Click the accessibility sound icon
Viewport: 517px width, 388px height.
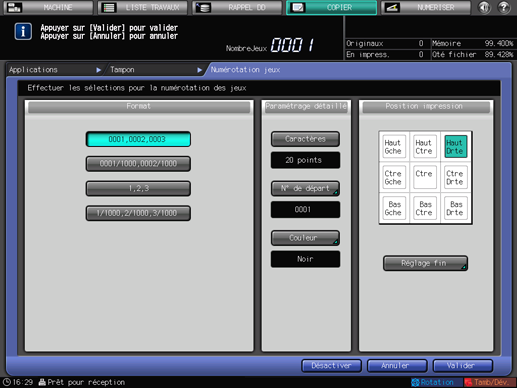(484, 7)
